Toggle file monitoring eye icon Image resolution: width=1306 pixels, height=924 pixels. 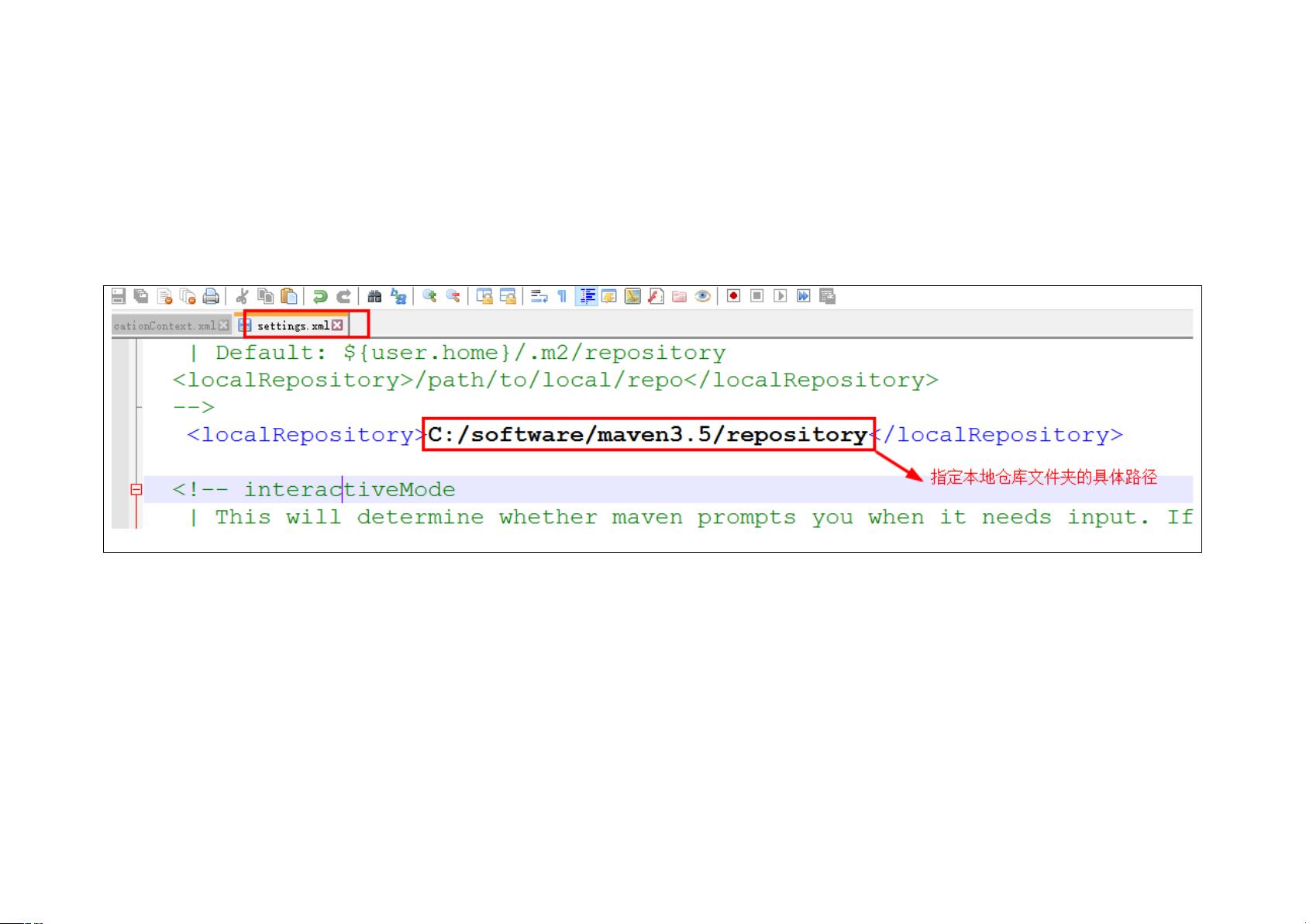tap(703, 296)
